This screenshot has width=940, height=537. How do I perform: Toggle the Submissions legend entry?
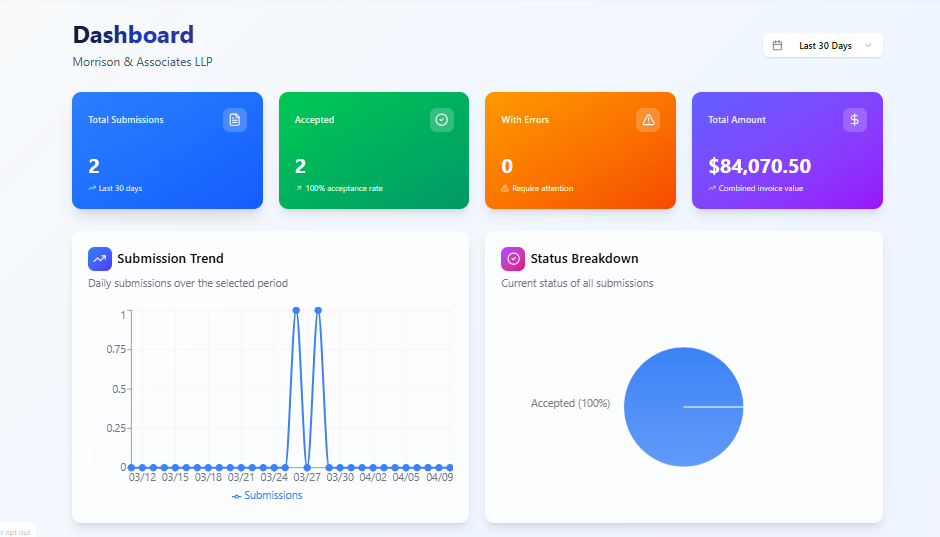(x=267, y=496)
